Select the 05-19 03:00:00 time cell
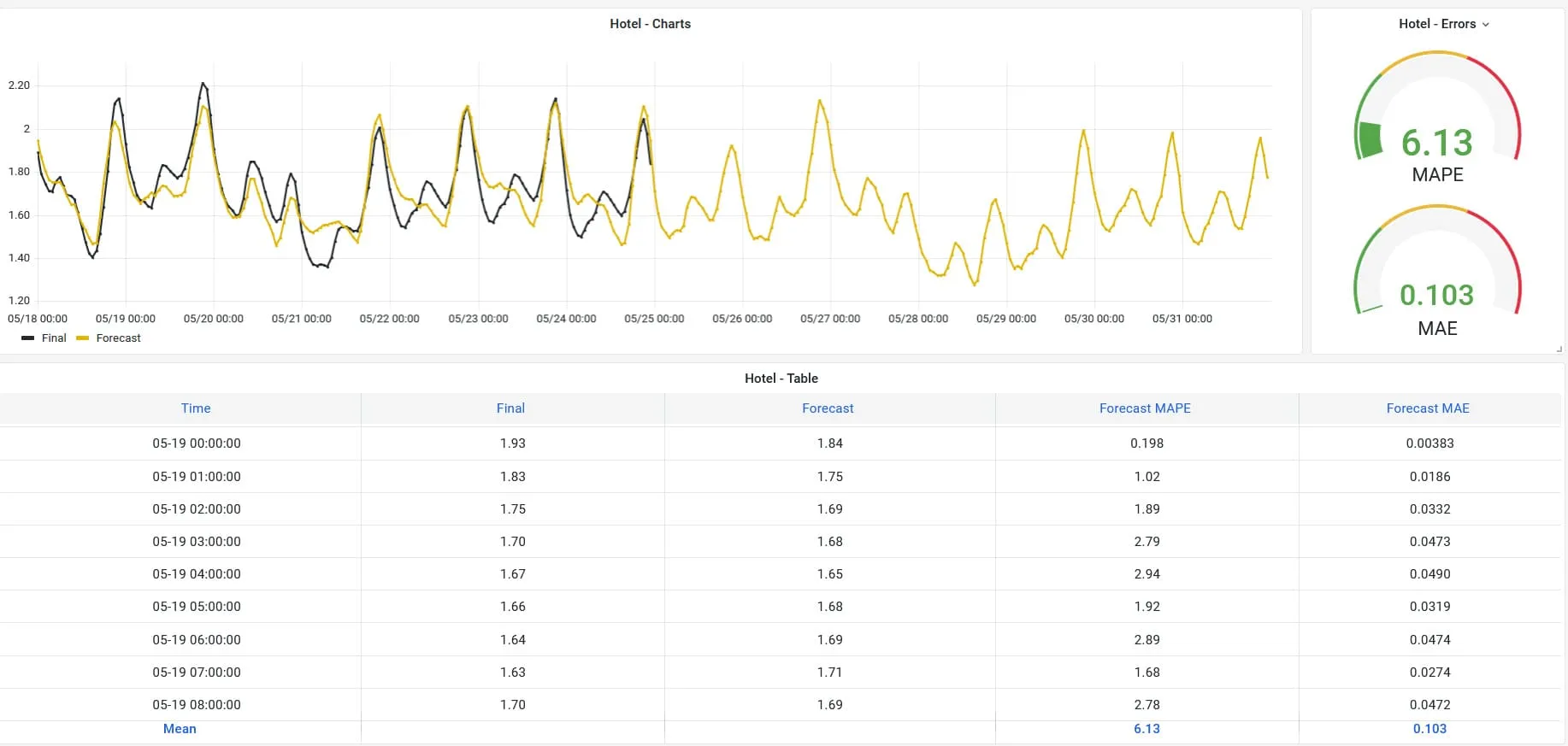This screenshot has width=1568, height=746. 197,542
